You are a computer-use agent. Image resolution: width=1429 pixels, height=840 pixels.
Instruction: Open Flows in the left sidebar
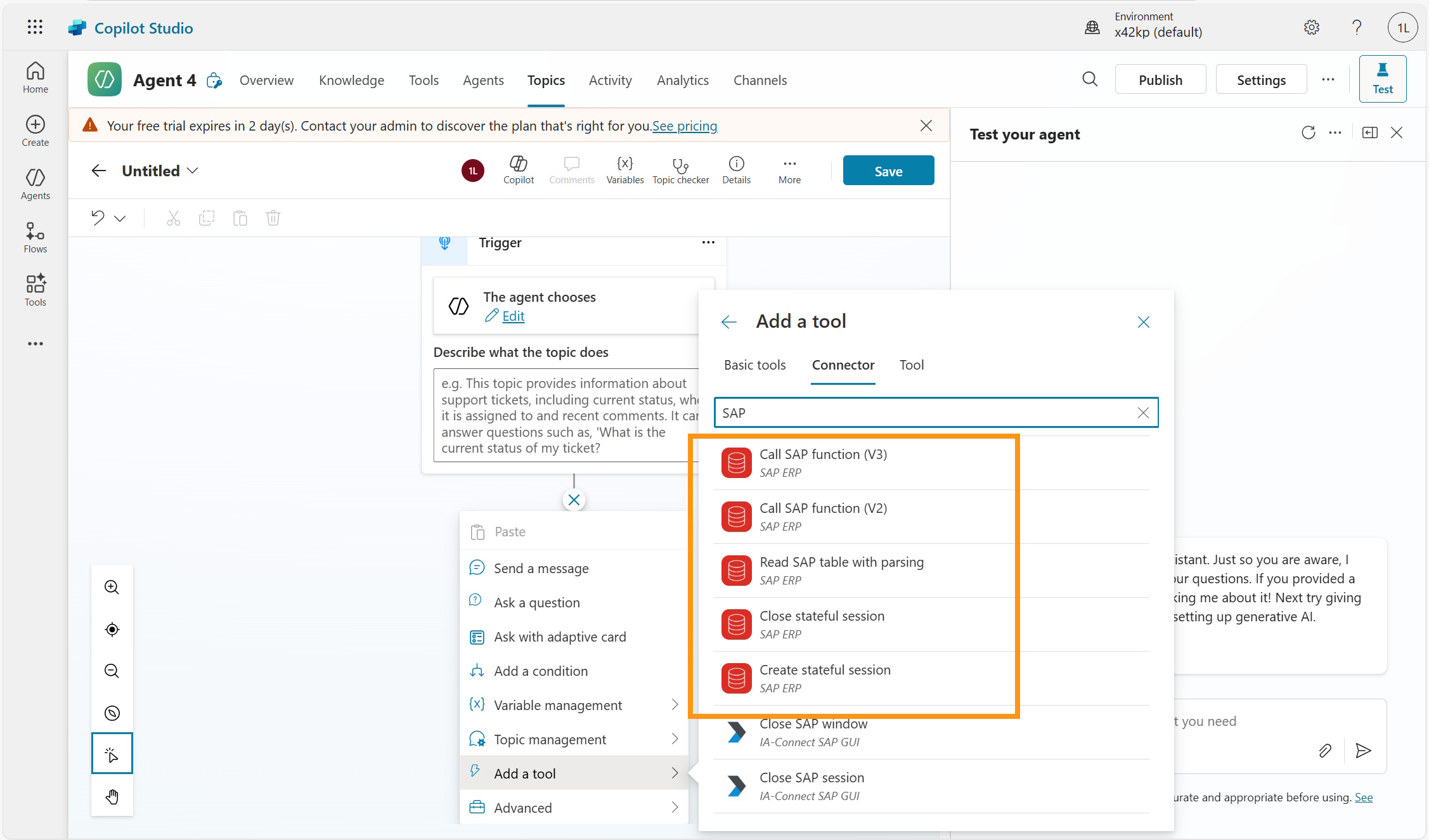tap(36, 237)
